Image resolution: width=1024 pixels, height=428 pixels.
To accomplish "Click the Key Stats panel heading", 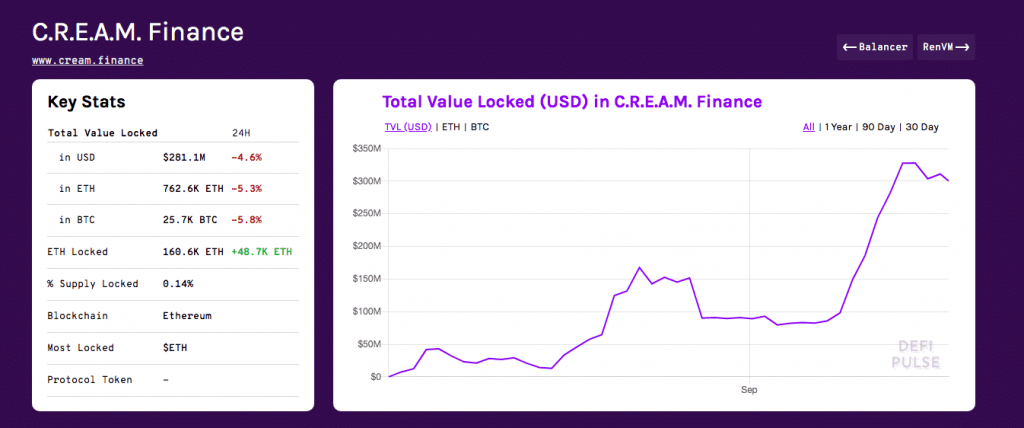I will (86, 102).
